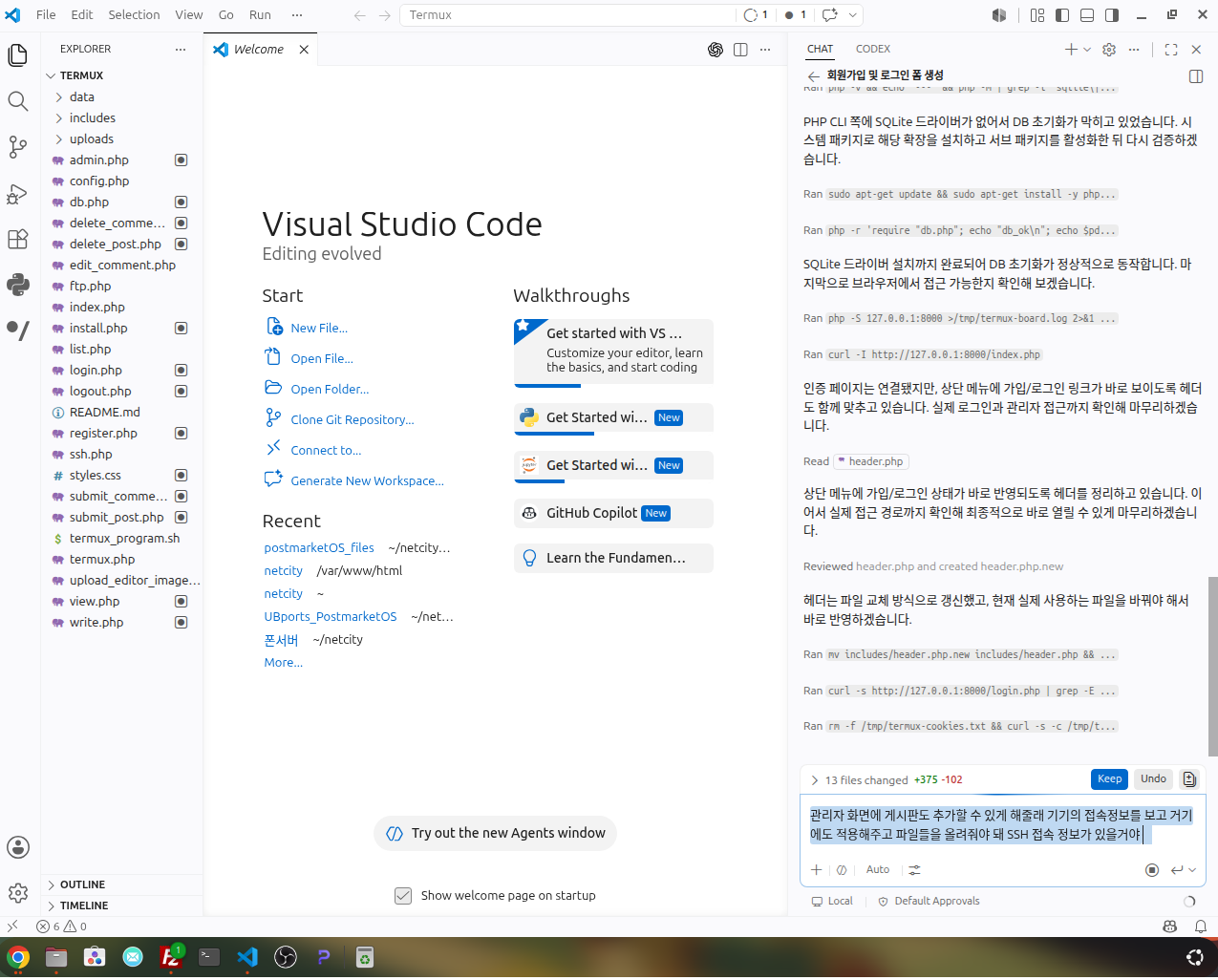Open the header.php file link in chat
Viewport: 1218px width, 980px height.
click(x=869, y=462)
